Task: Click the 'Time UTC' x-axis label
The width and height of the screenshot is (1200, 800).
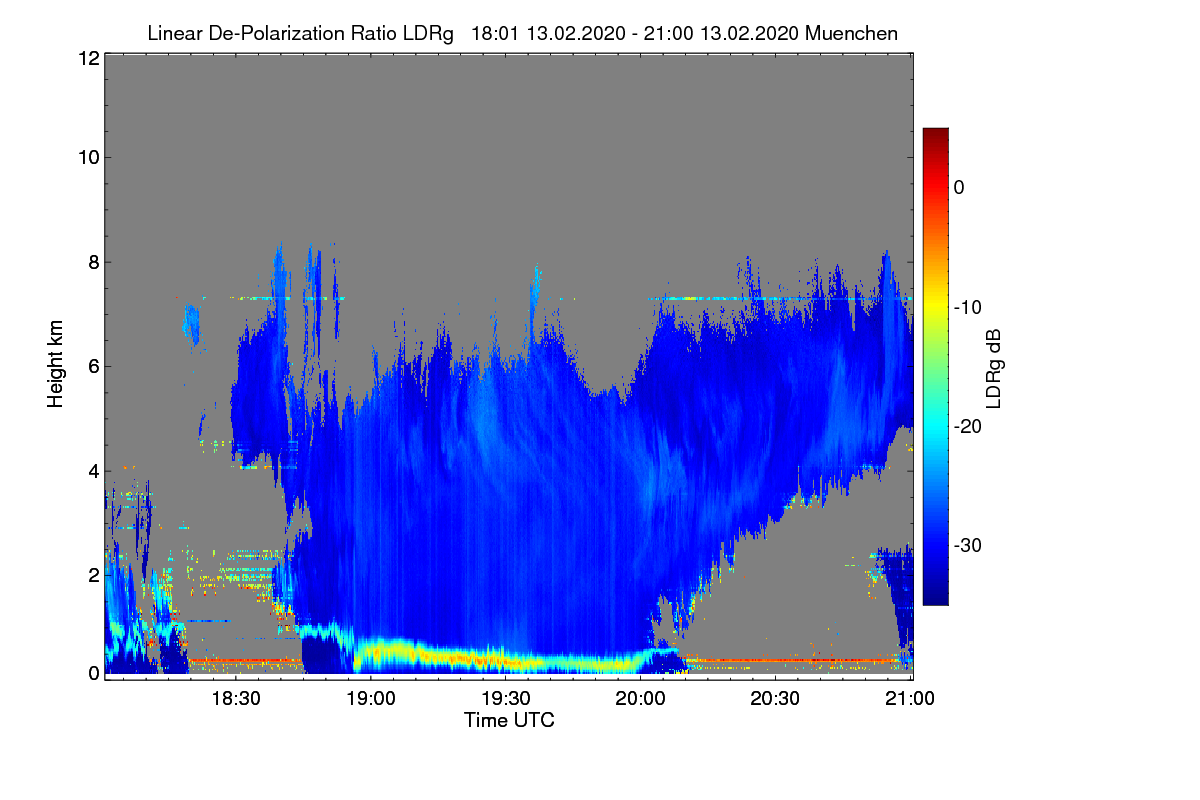Action: click(509, 720)
